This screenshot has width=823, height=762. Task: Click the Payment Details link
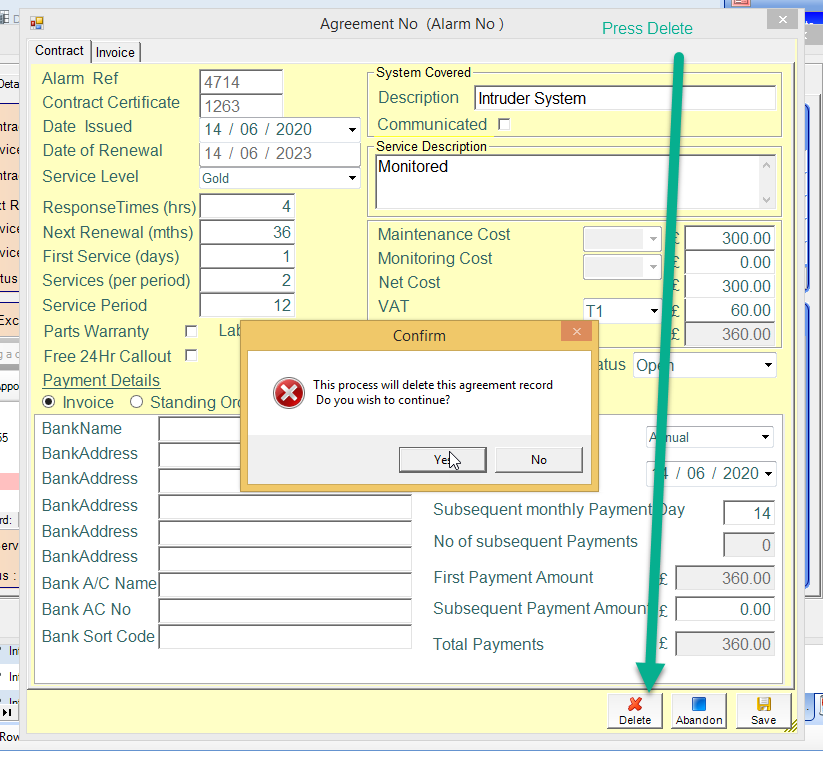click(101, 380)
